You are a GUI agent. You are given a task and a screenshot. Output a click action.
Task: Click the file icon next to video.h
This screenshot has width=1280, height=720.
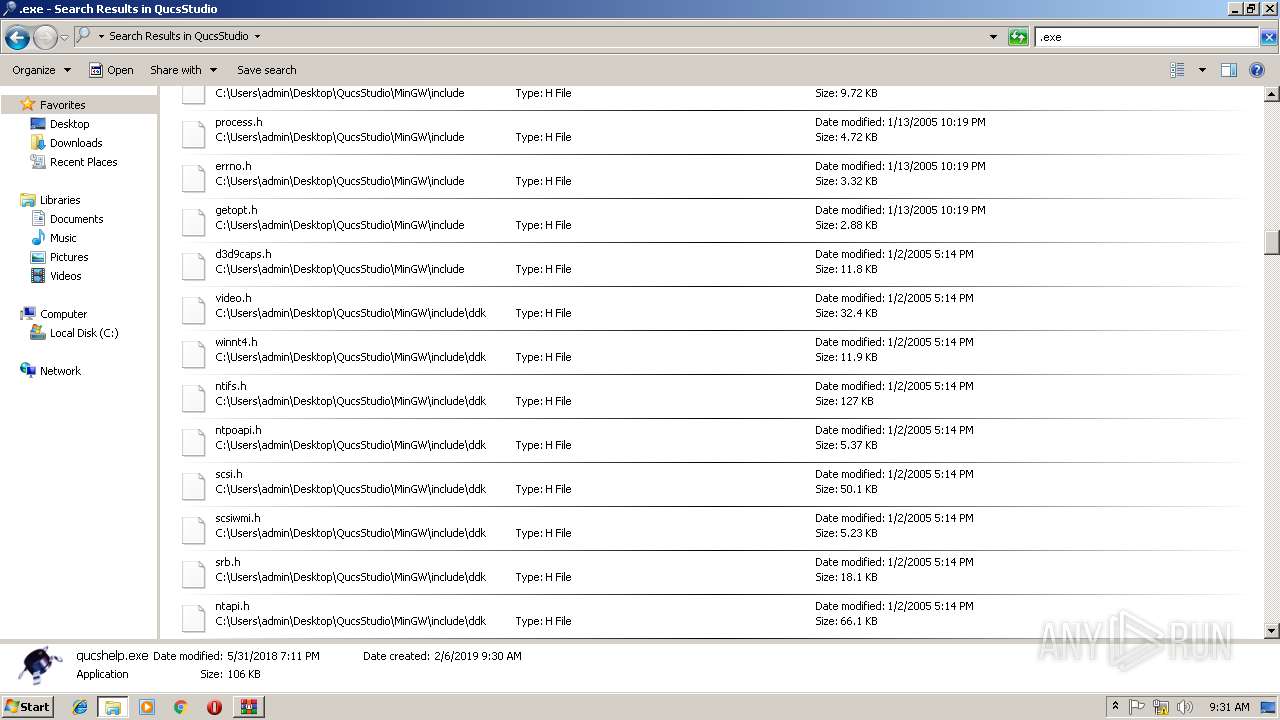coord(193,309)
